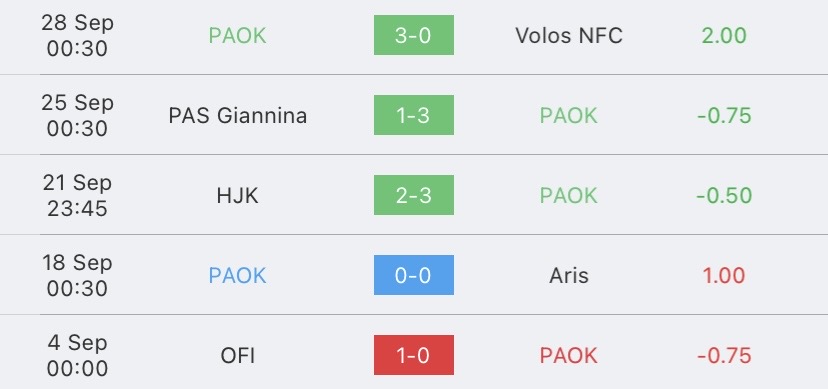Open the PAS Giannina team
828x389 pixels.
[x=237, y=116]
